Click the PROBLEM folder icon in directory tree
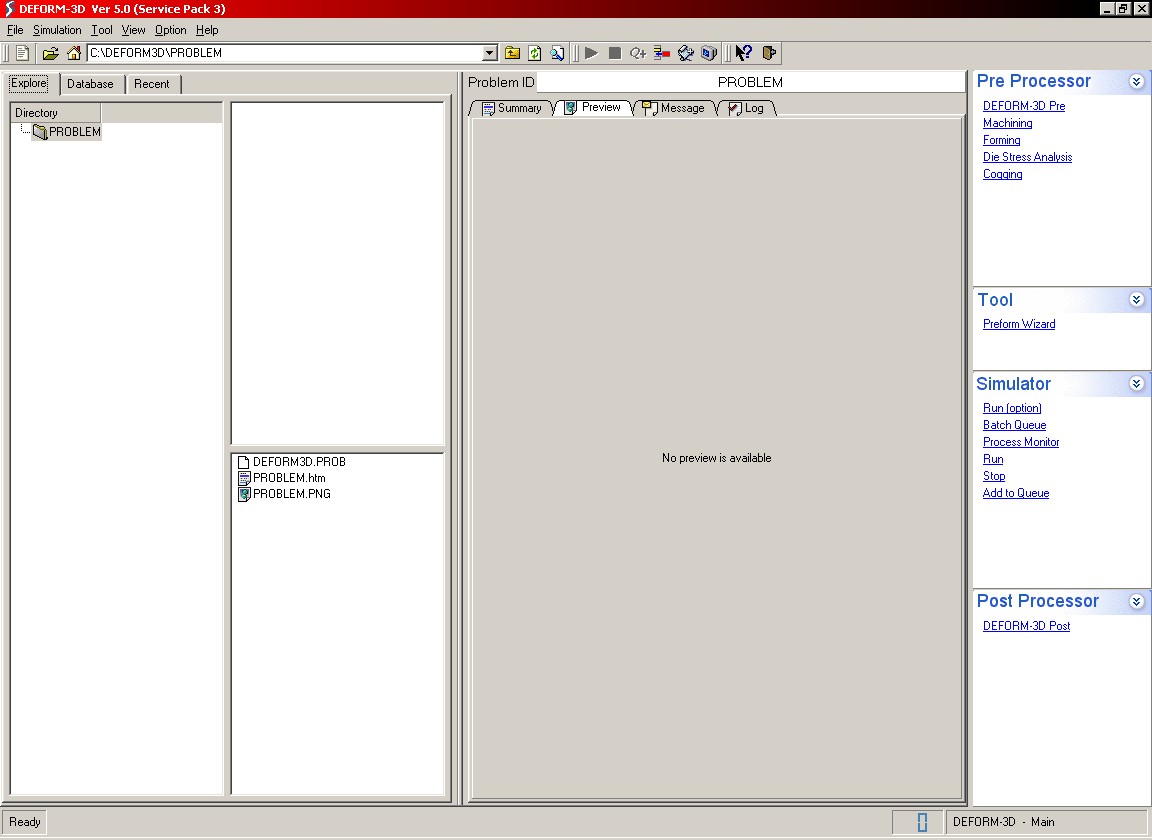Screen dimensions: 1152x840 click(40, 132)
